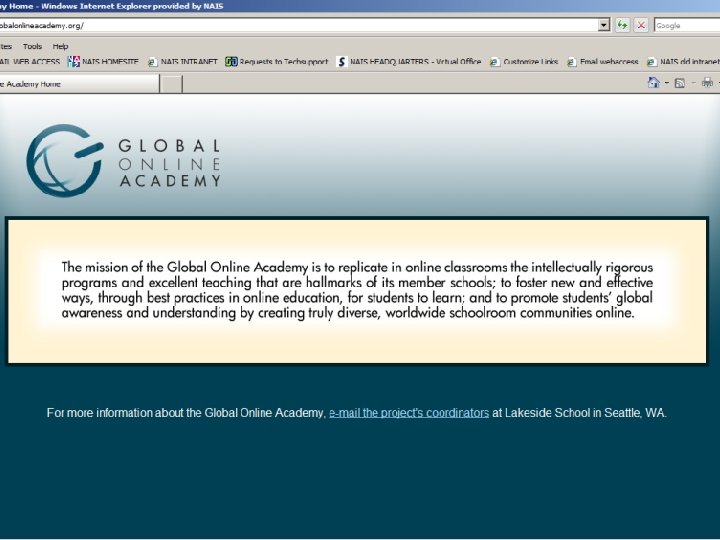Open the address bar history dropdown
This screenshot has width=720, height=540.
604,25
